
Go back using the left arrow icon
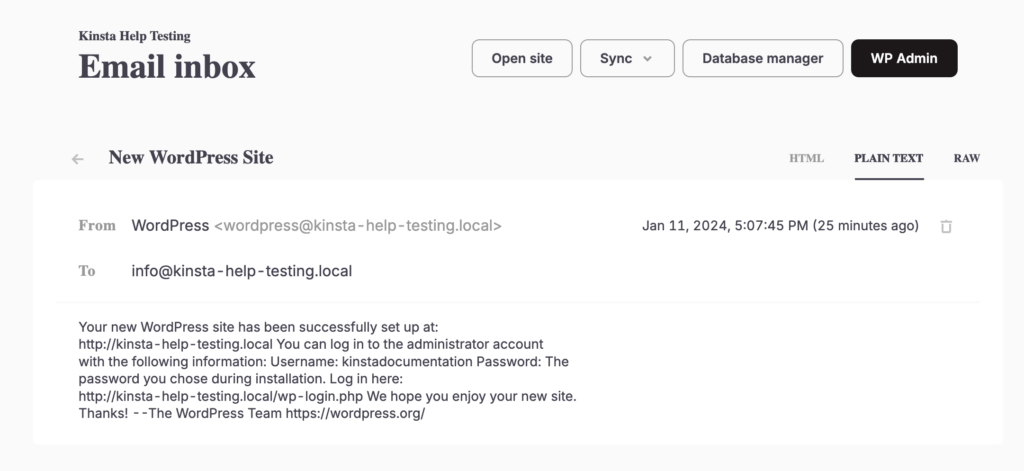click(x=78, y=158)
